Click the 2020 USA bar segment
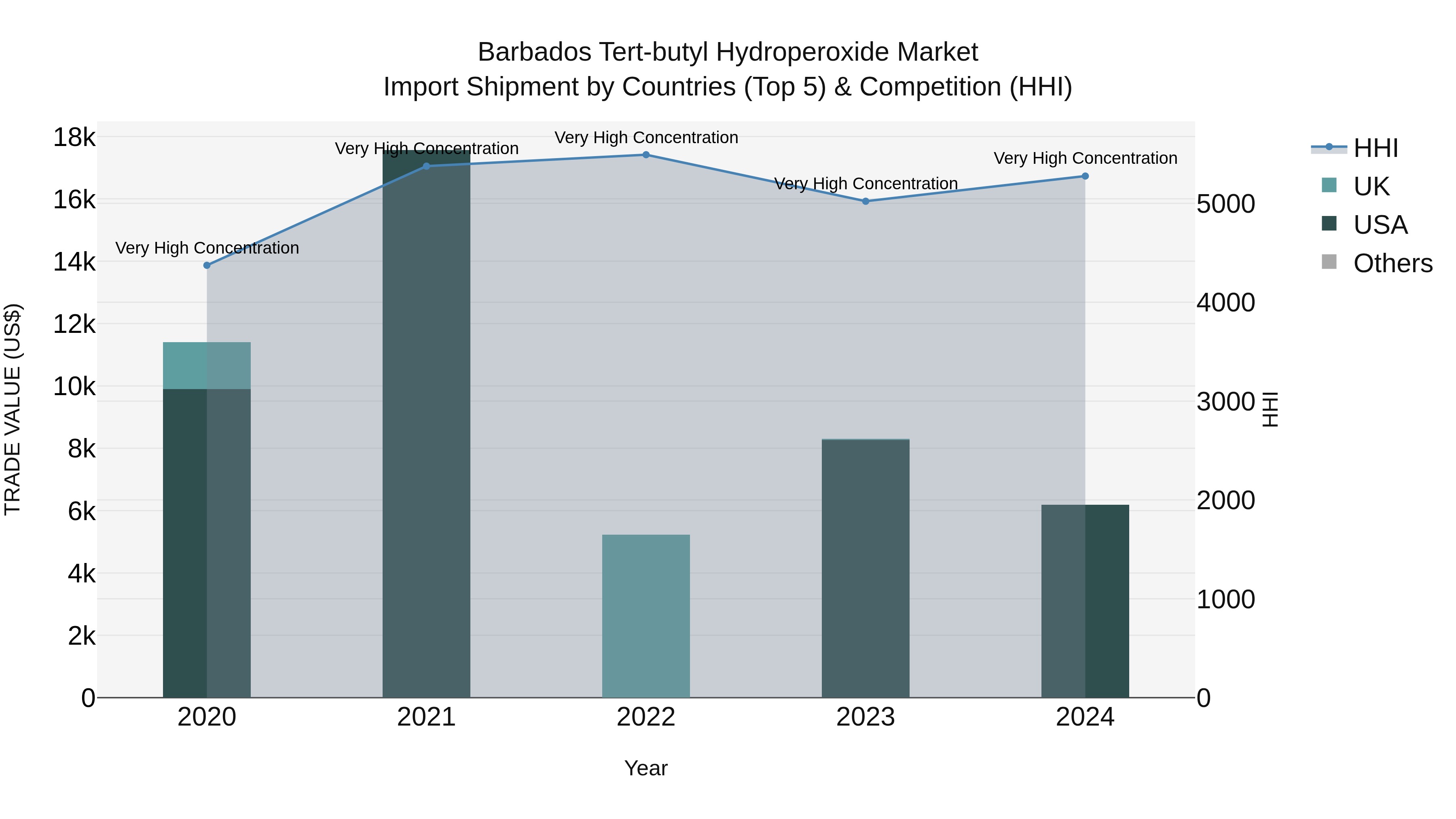This screenshot has height=819, width=1456. tap(207, 543)
